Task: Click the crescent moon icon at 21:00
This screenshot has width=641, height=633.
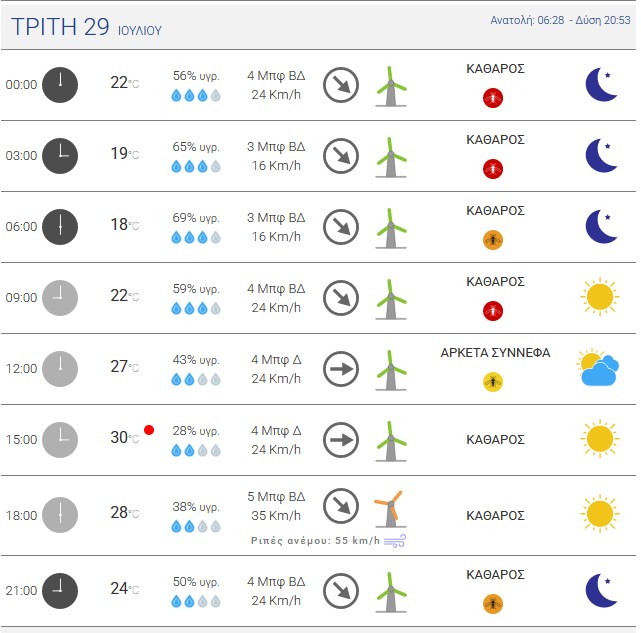Action: click(601, 590)
